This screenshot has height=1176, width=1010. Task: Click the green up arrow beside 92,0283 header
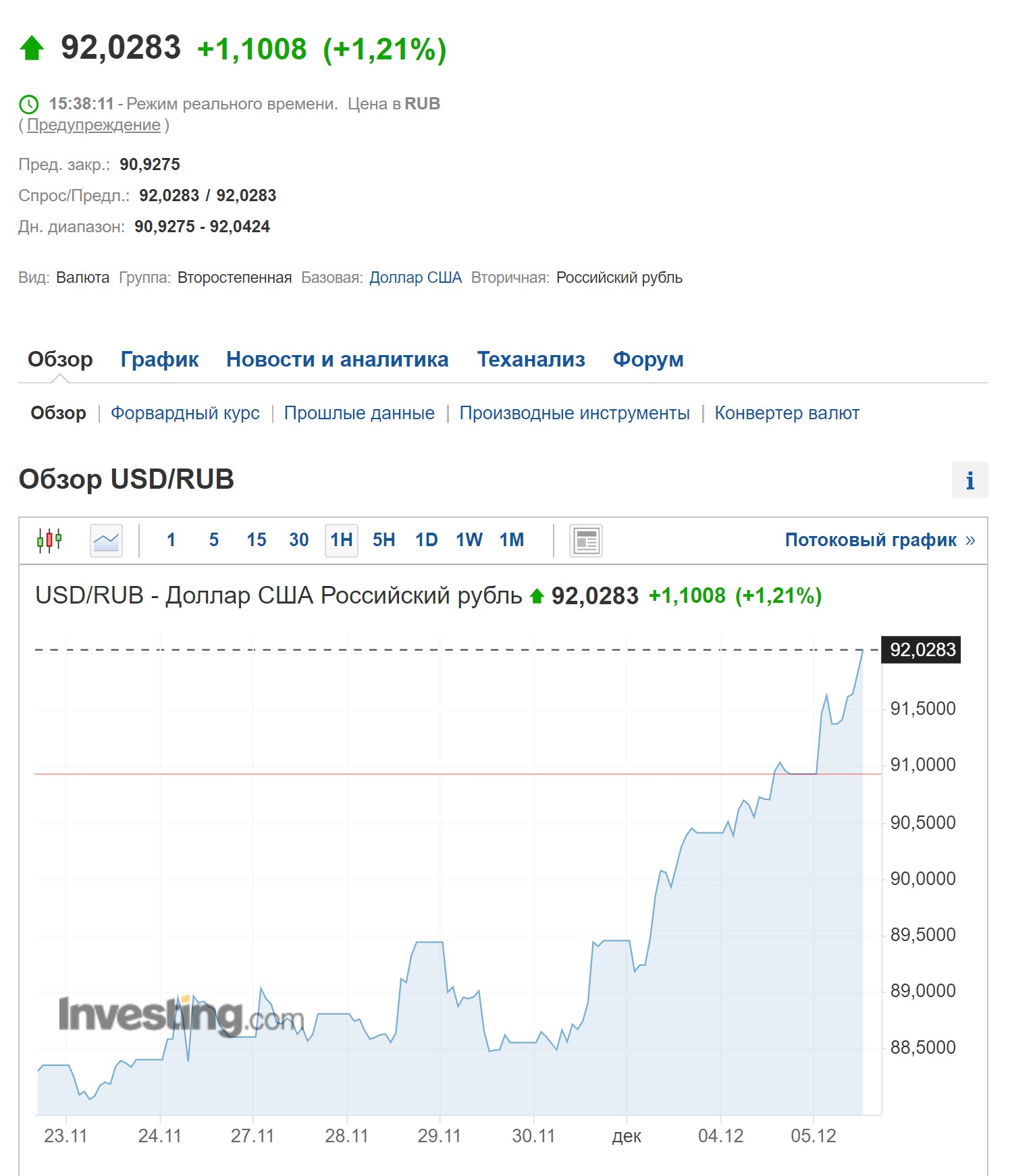pos(32,49)
